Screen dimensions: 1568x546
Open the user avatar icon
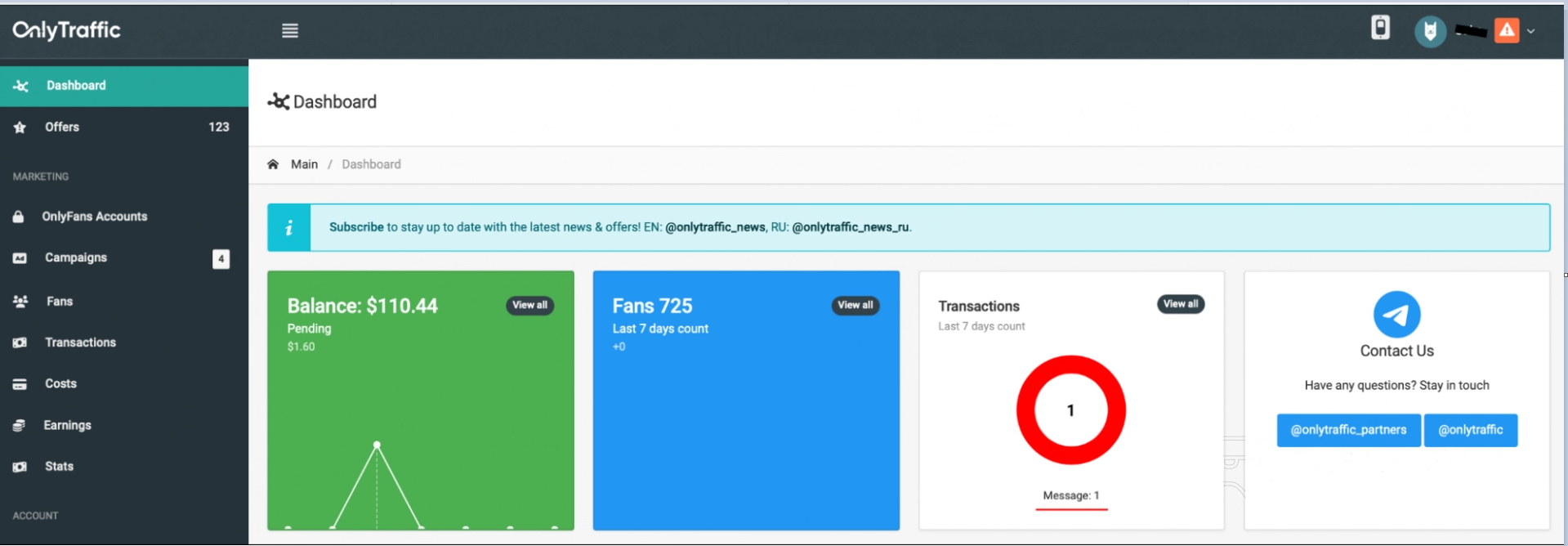click(x=1430, y=32)
